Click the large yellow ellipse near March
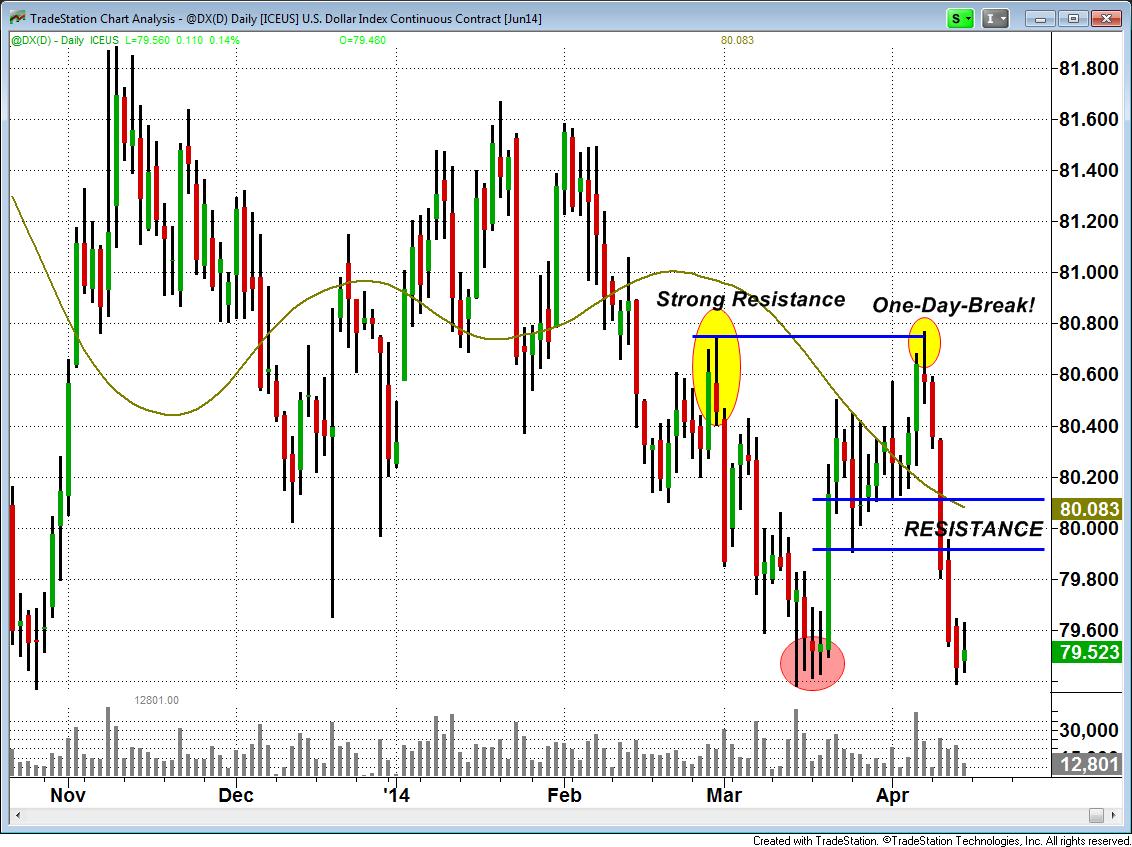This screenshot has width=1132, height=847. pos(716,366)
